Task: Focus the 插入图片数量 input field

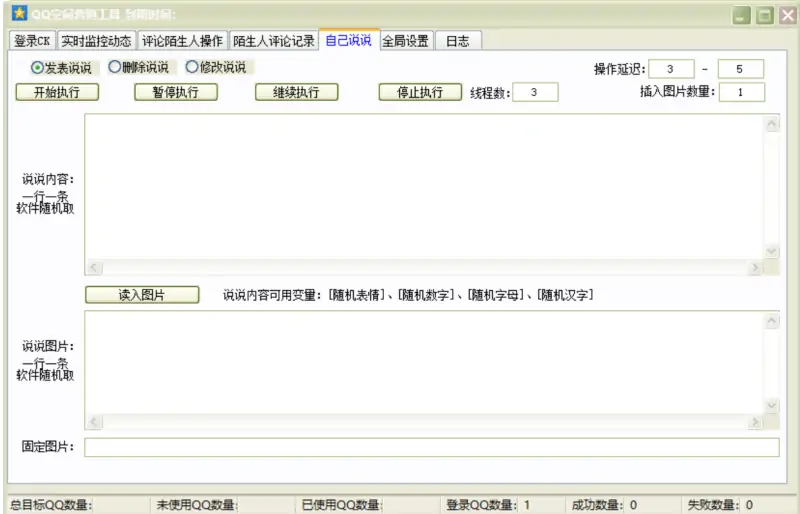Action: (742, 92)
